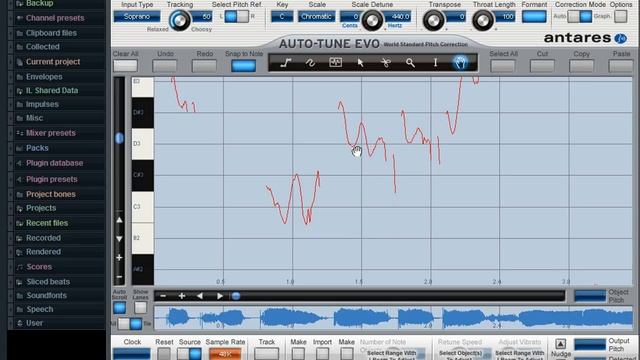Click vertical zoom in plus icon

119,258
